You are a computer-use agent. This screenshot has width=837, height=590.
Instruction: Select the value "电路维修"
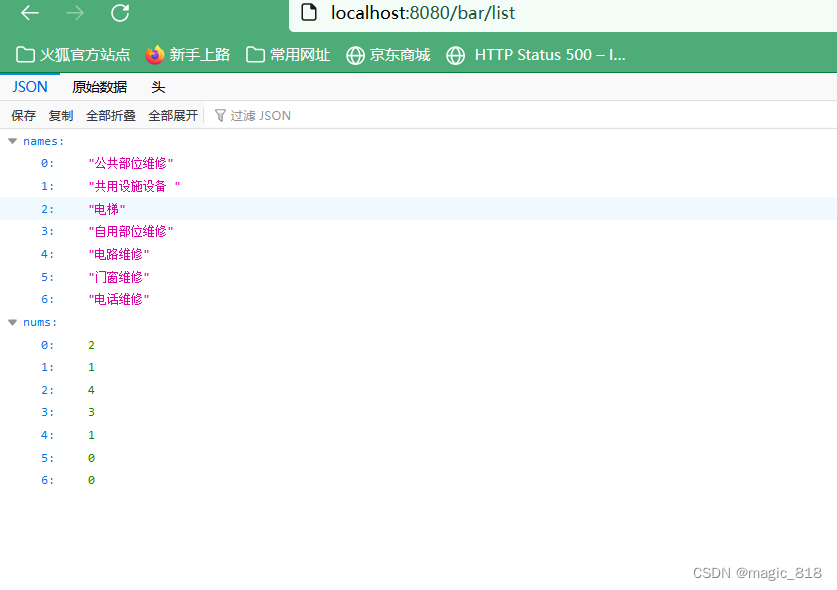119,254
